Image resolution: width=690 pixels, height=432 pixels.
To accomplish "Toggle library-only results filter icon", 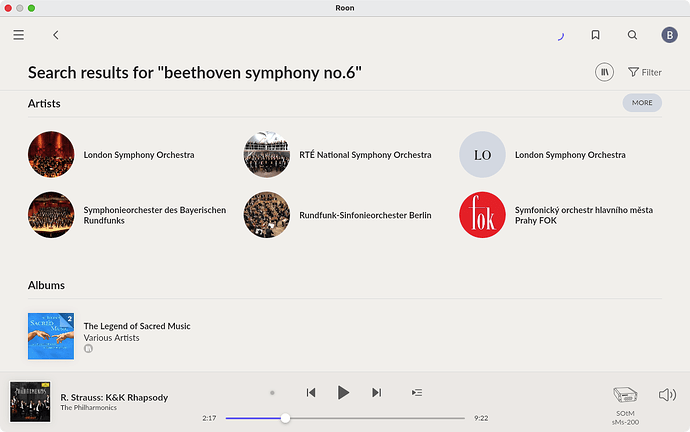I will coord(604,72).
